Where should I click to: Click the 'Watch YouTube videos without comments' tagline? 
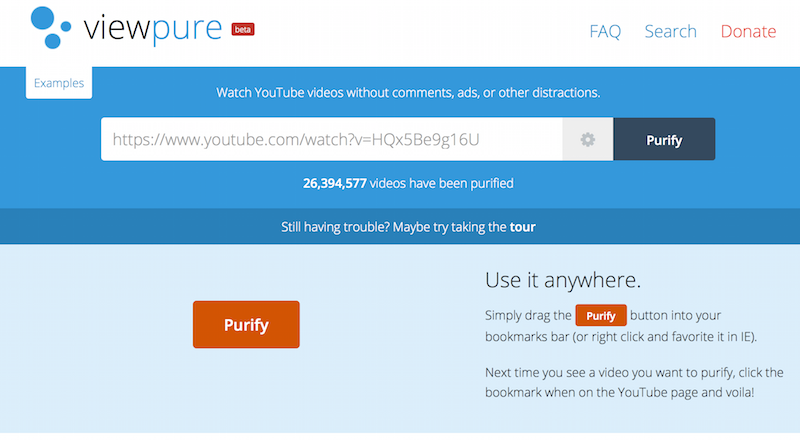(x=408, y=92)
